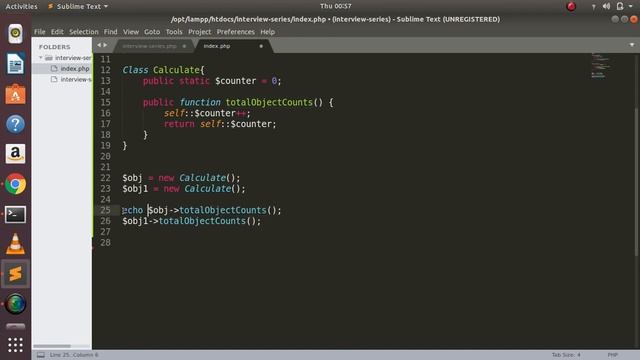Select the index.php tab
The width and height of the screenshot is (640, 360).
[x=217, y=46]
